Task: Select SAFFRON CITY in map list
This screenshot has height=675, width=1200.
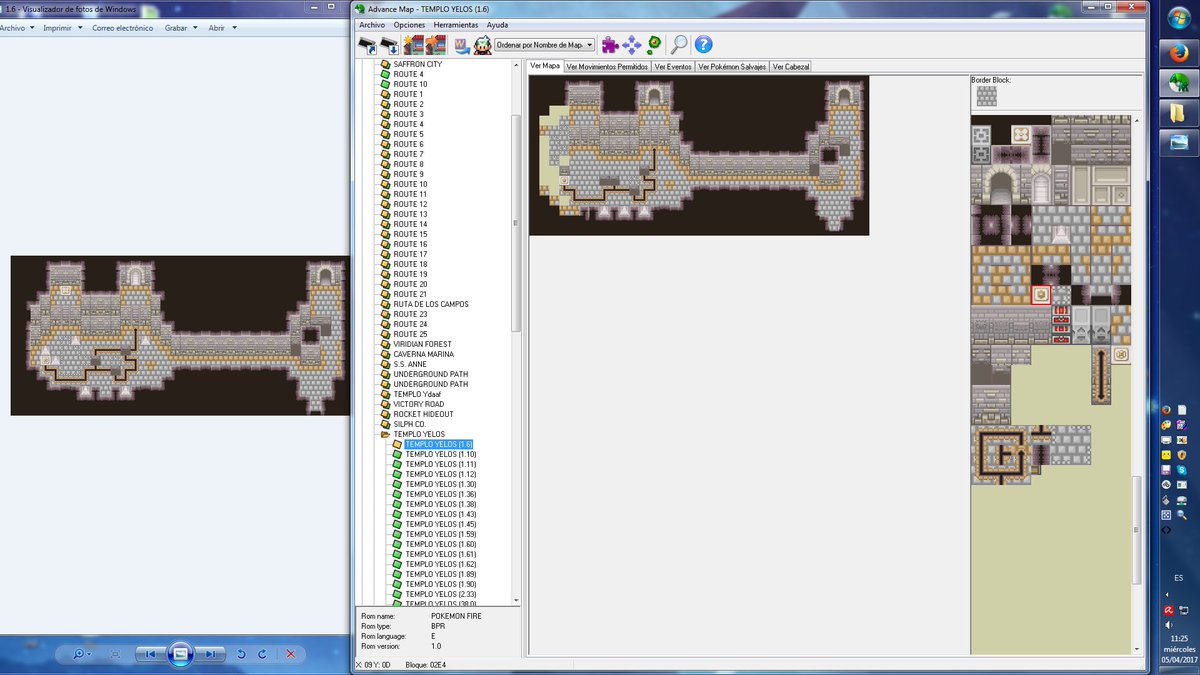Action: coord(417,64)
